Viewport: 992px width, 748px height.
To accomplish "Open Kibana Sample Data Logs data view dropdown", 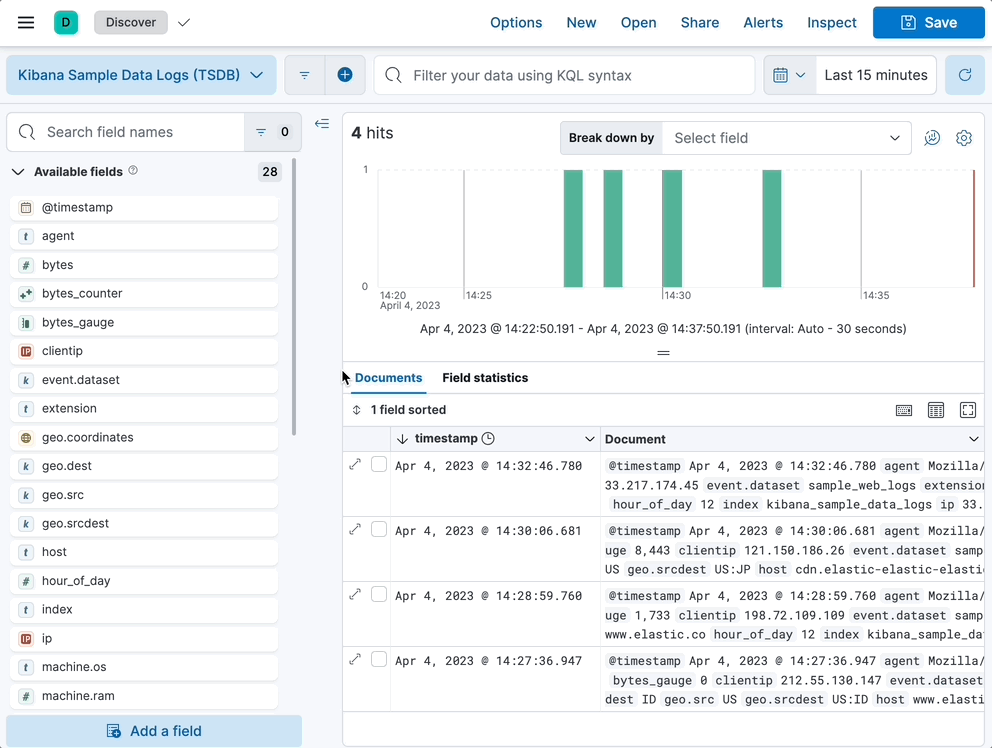I will tap(141, 75).
